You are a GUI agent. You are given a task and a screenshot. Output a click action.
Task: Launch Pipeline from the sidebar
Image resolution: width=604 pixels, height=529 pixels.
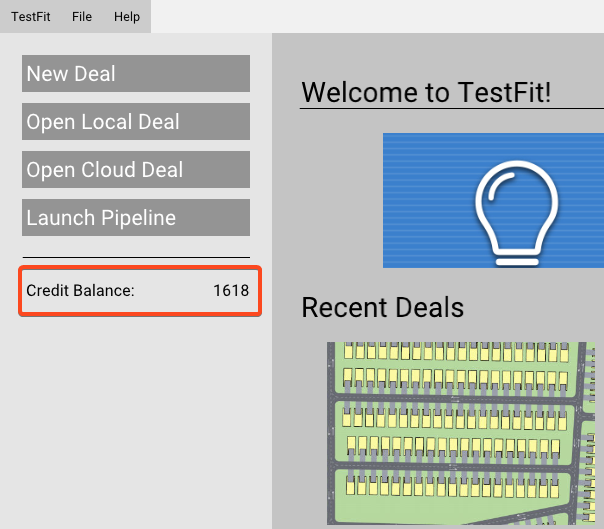(x=136, y=218)
